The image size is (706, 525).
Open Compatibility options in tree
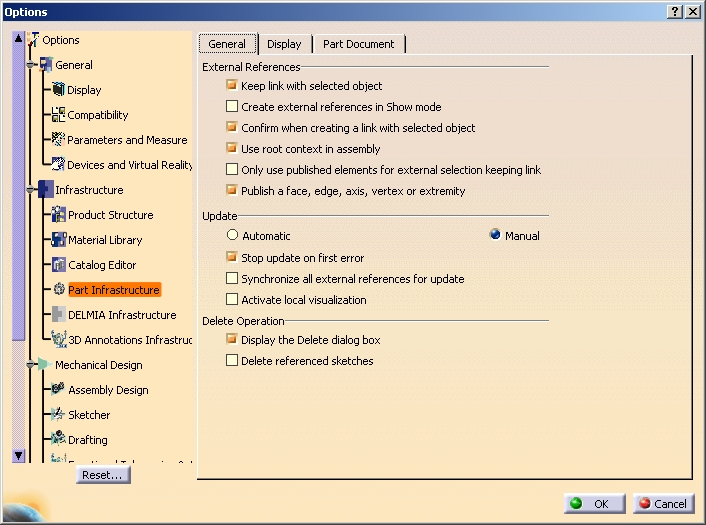(x=98, y=115)
